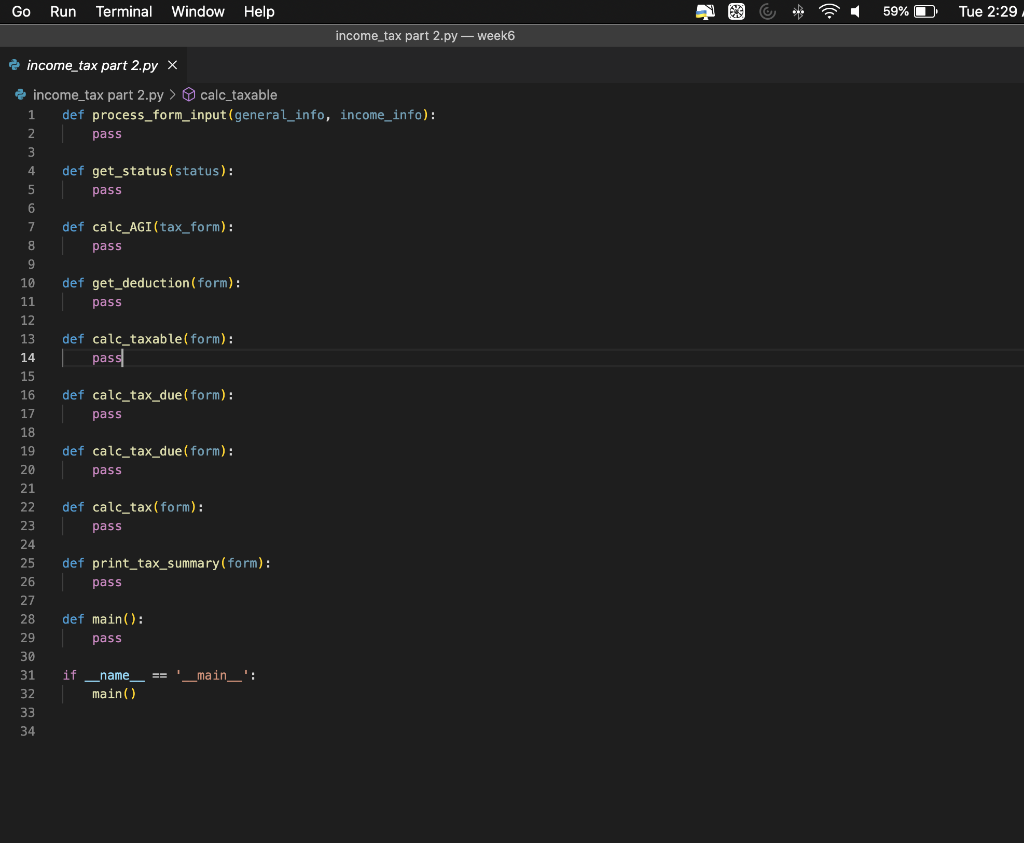Screen dimensions: 1024x843
Task: Click line number 1 in the gutter
Action: [31, 115]
